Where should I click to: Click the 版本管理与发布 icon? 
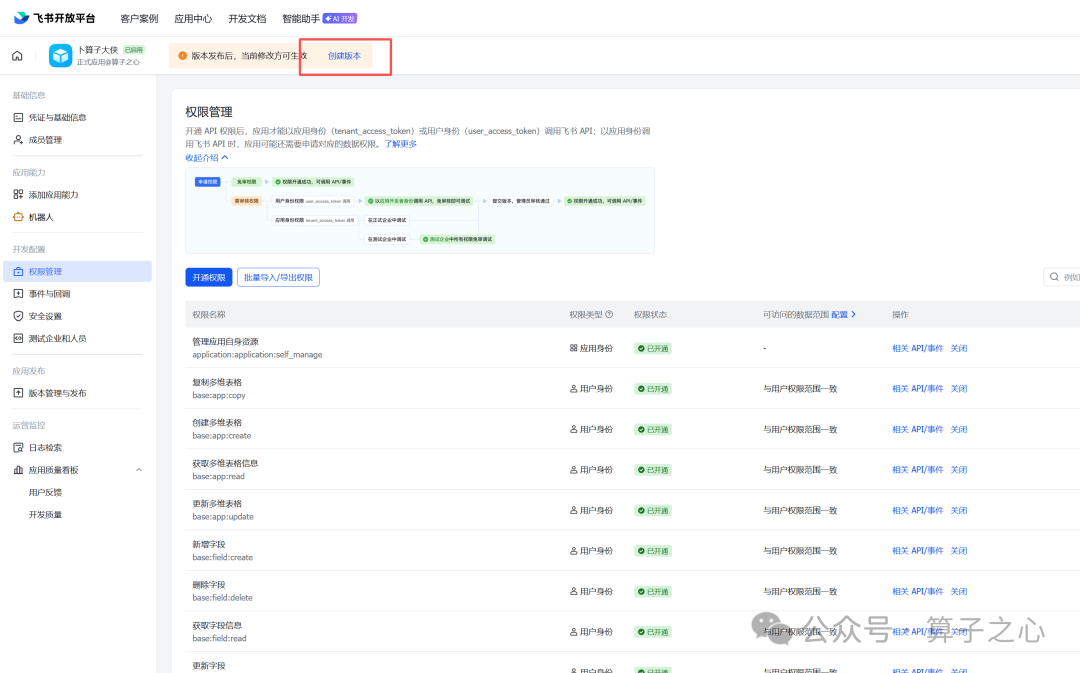(19, 393)
